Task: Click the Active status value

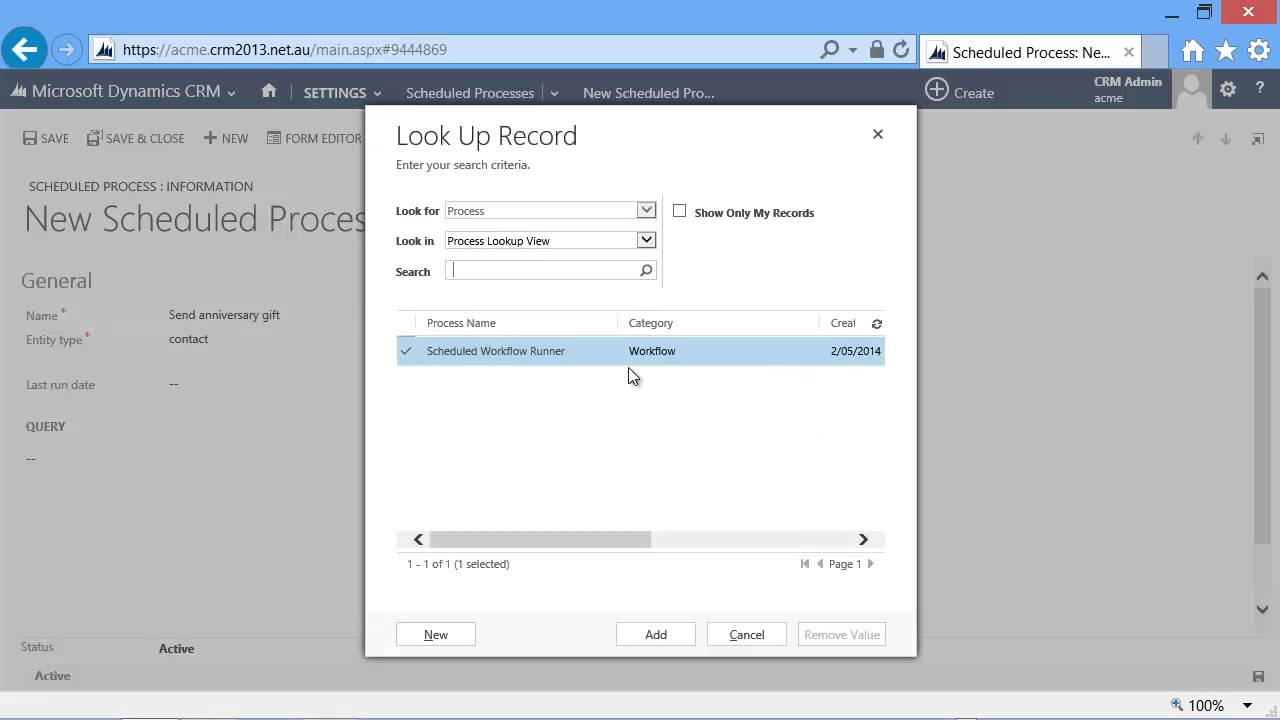Action: pos(176,649)
